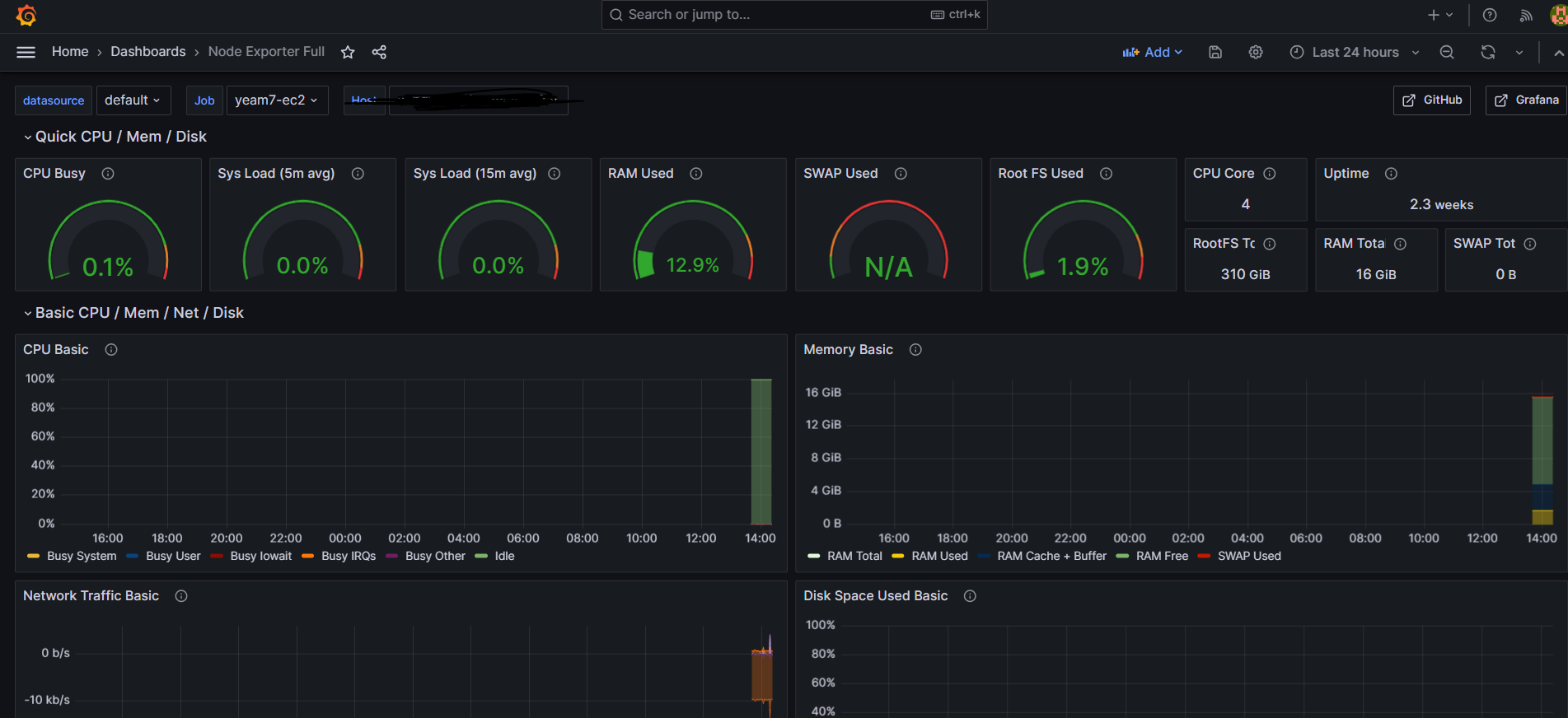Click the save dashboard icon

pos(1215,52)
